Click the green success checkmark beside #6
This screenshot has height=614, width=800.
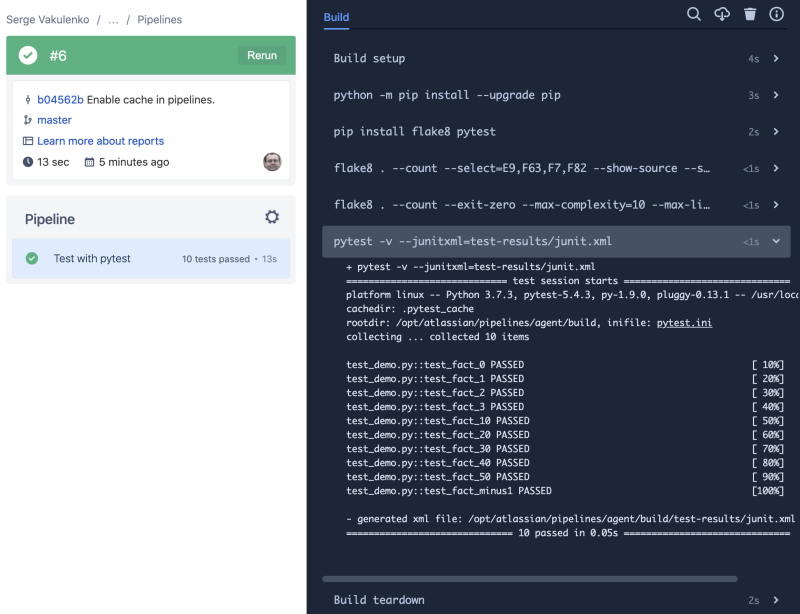(28, 55)
